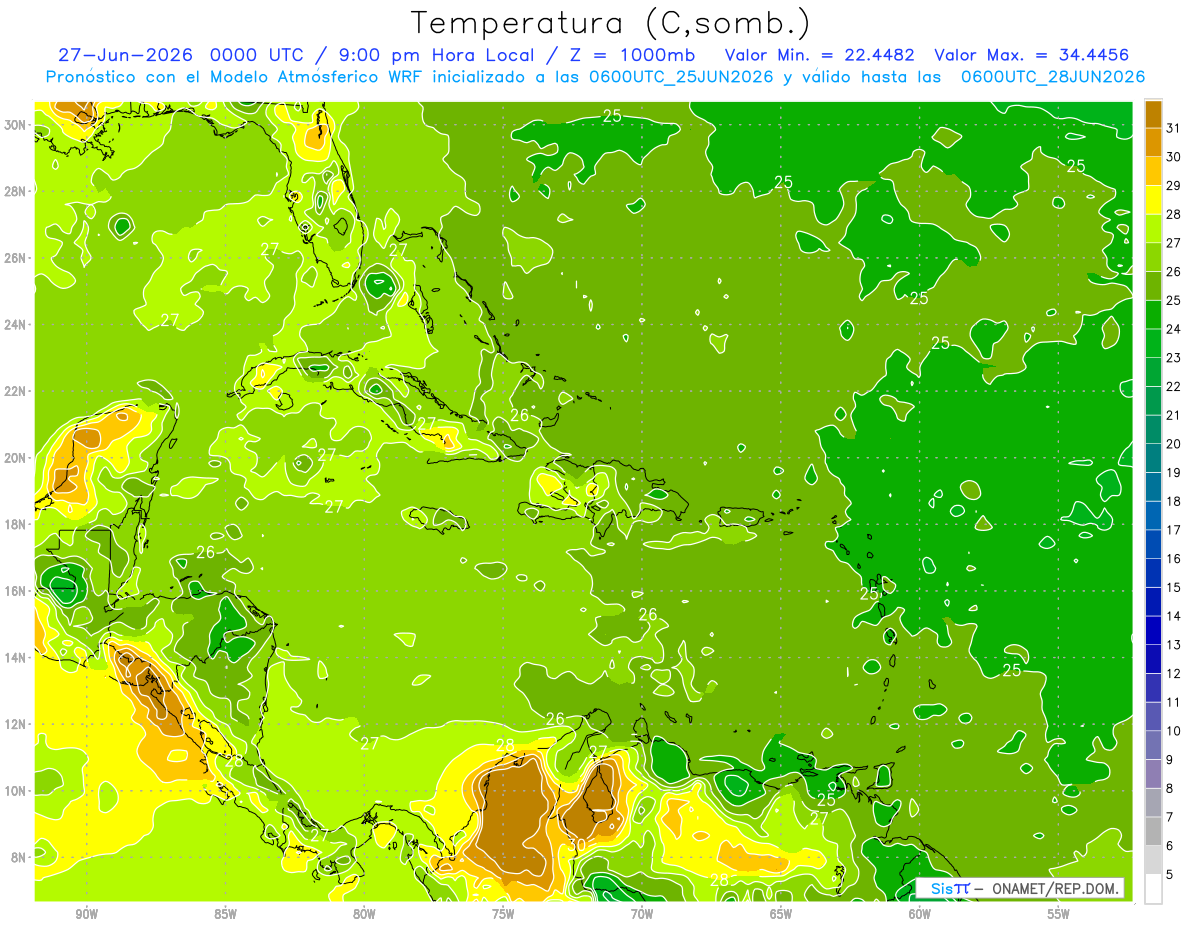Click the '22' label on the color legend
The width and height of the screenshot is (1200, 927).
click(x=1174, y=387)
